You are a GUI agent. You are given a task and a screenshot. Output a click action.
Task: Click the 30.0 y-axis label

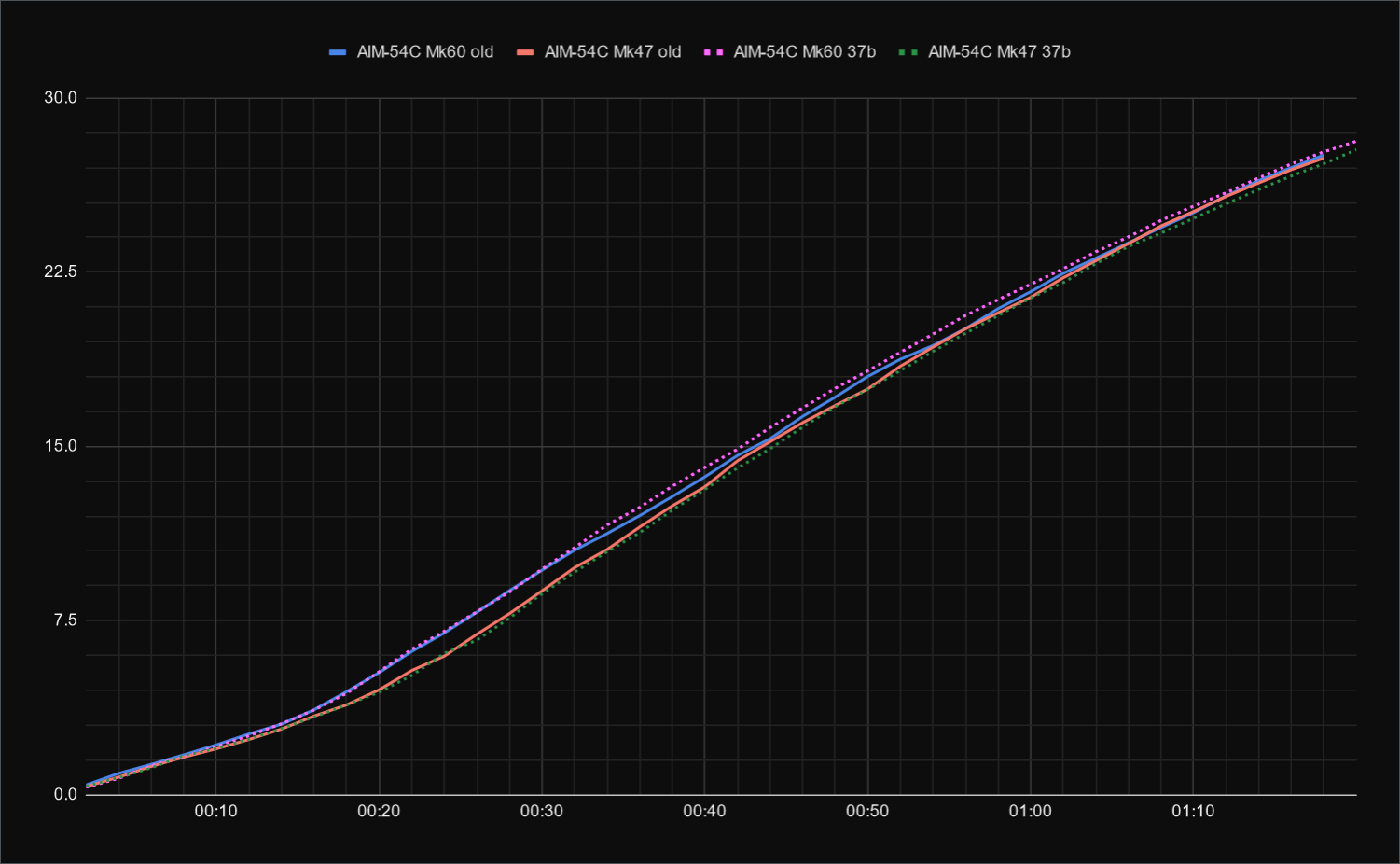tap(61, 98)
